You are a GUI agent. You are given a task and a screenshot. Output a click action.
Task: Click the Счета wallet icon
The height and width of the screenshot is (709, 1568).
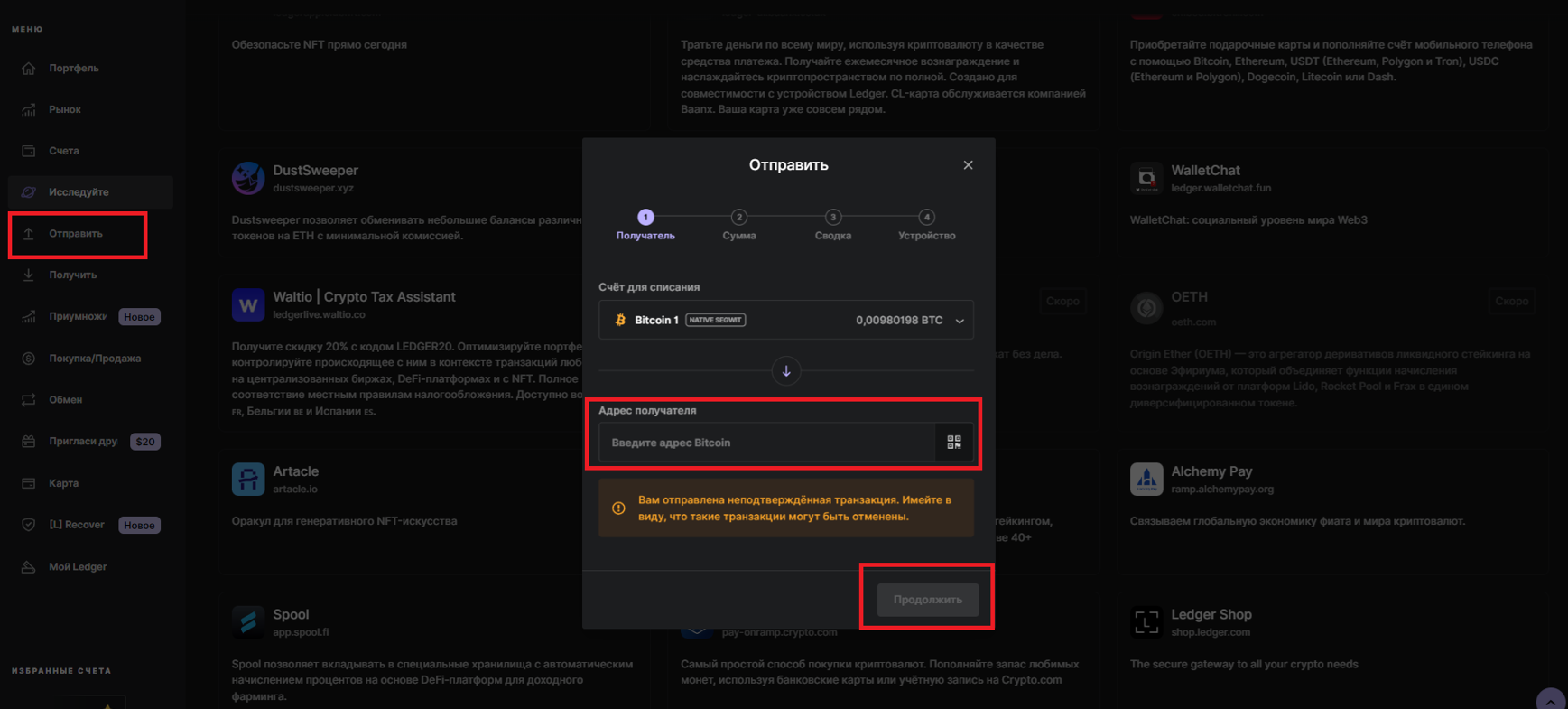[x=29, y=151]
